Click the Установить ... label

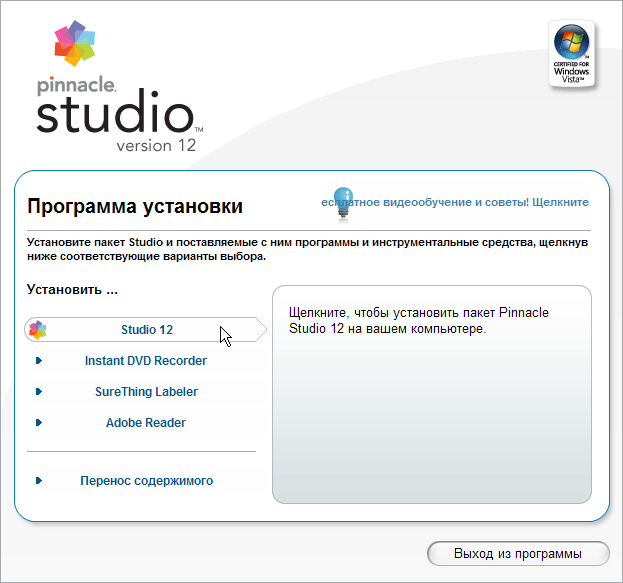72,289
